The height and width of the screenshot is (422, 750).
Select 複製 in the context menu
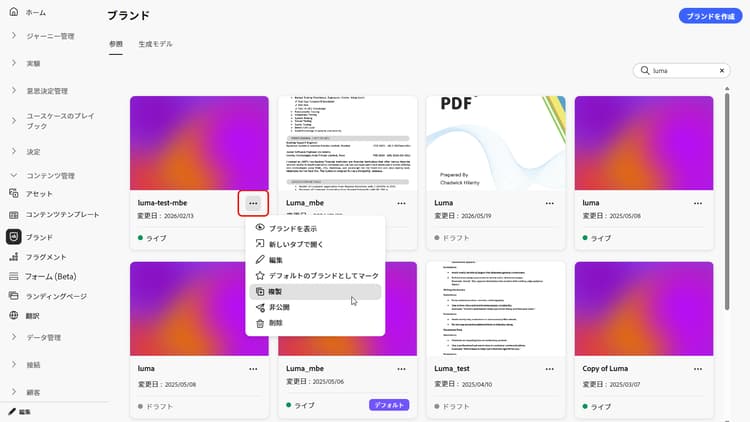point(315,291)
